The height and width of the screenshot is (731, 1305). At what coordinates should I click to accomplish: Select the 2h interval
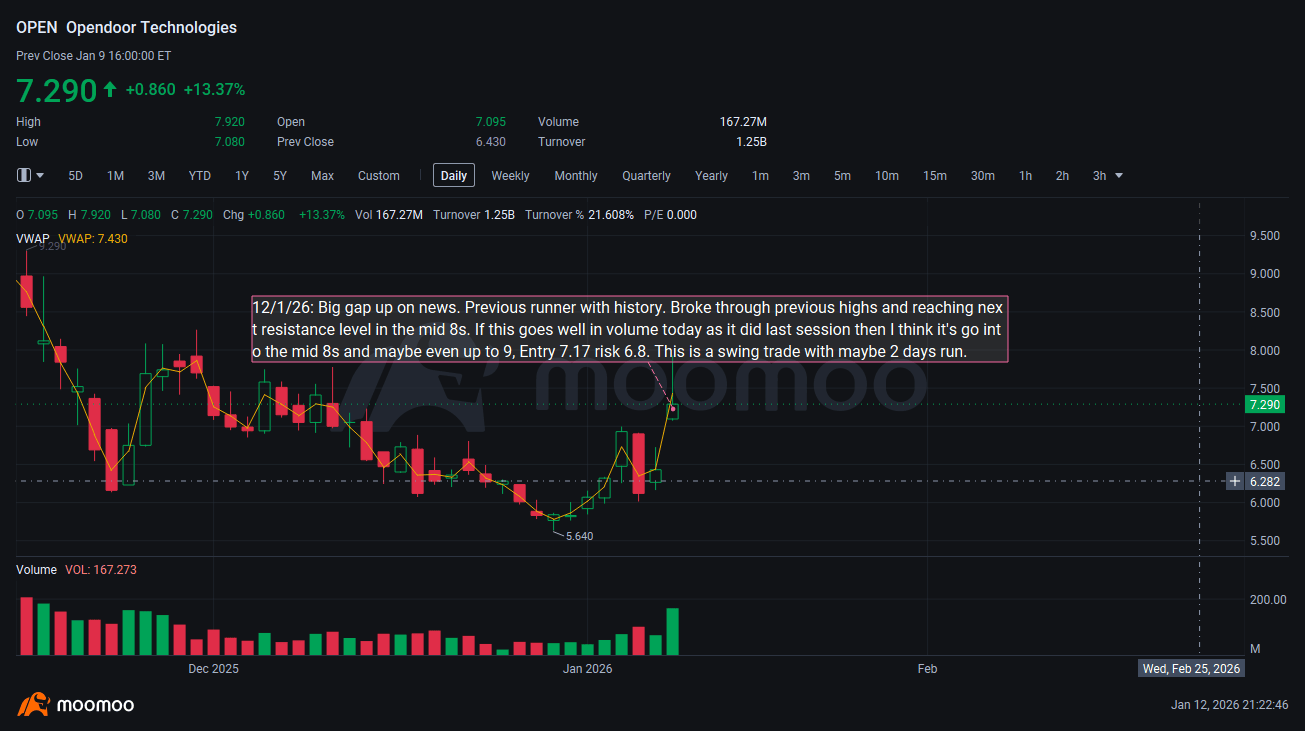point(1062,176)
